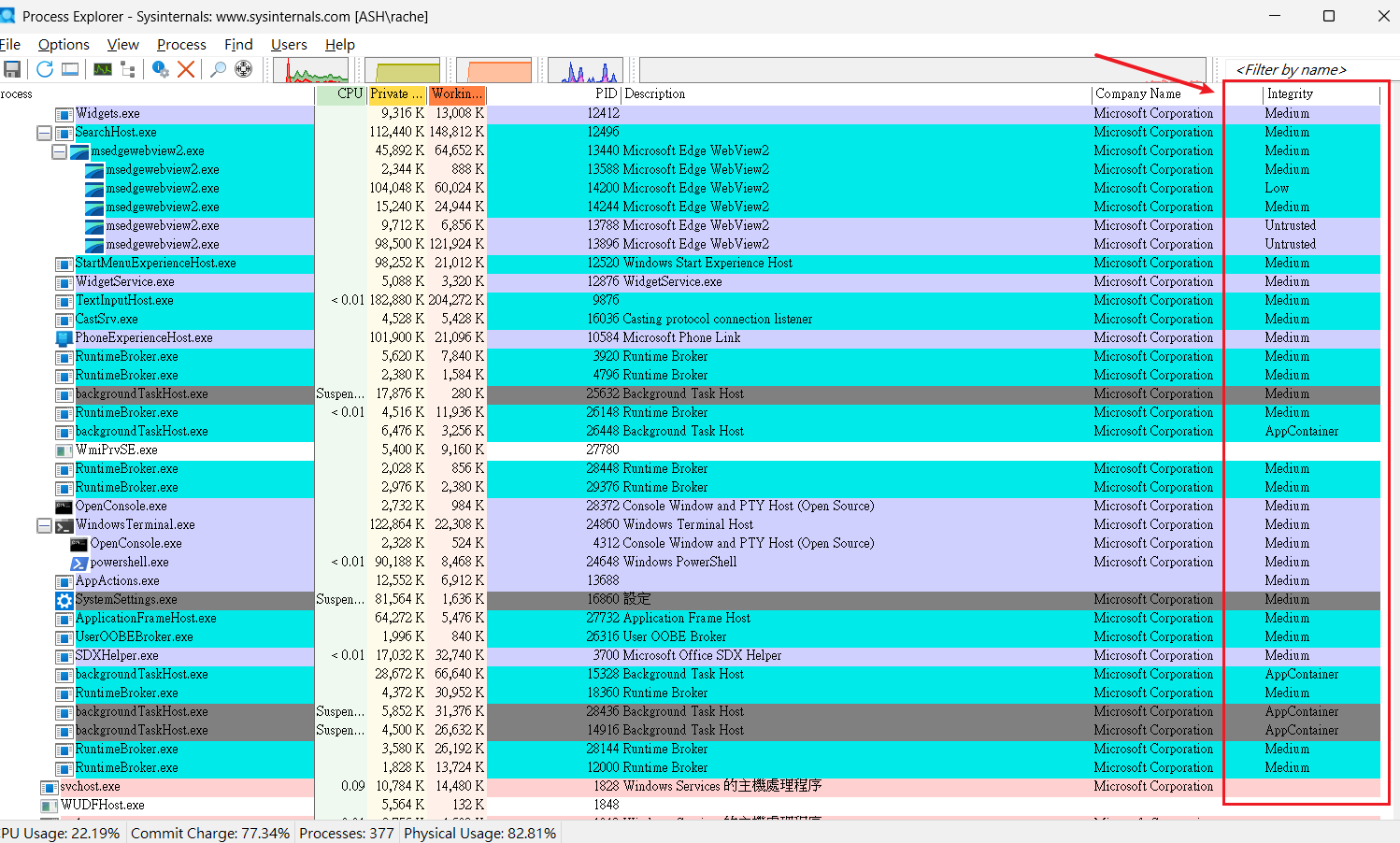
Task: Sort by the PID column header
Action: pyautogui.click(x=554, y=94)
